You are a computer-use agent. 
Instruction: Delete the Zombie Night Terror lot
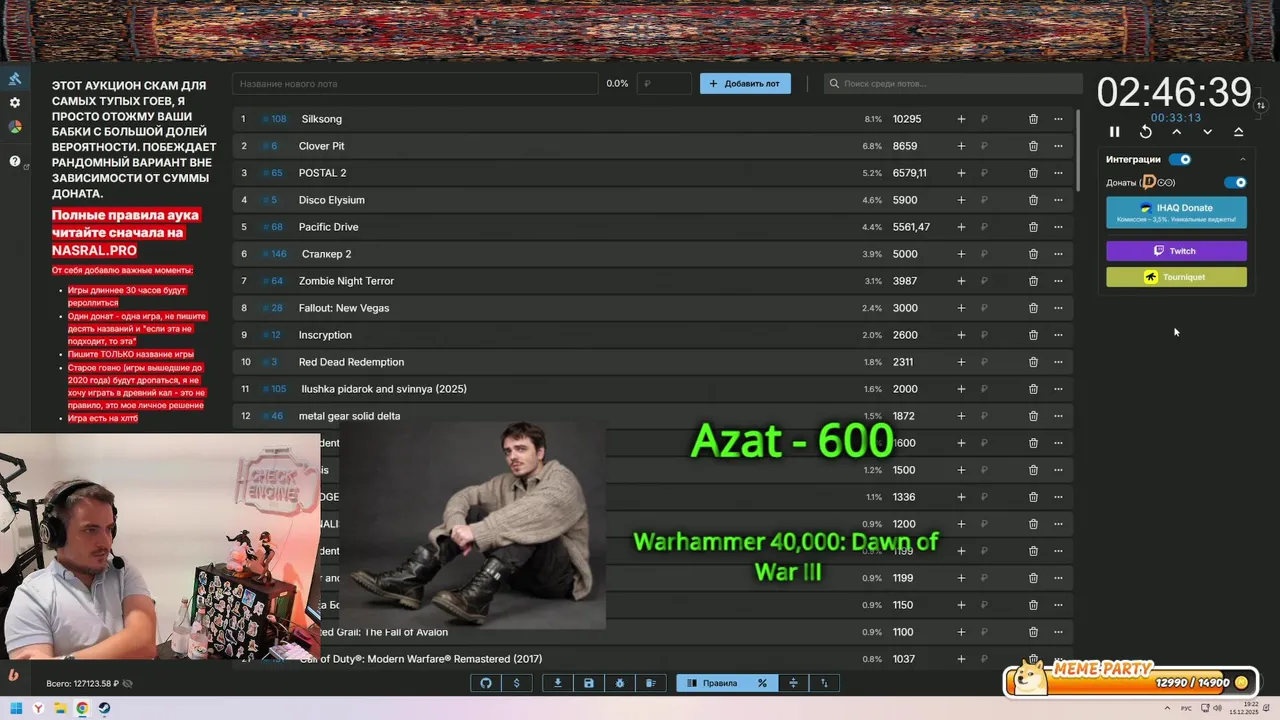pos(1033,281)
